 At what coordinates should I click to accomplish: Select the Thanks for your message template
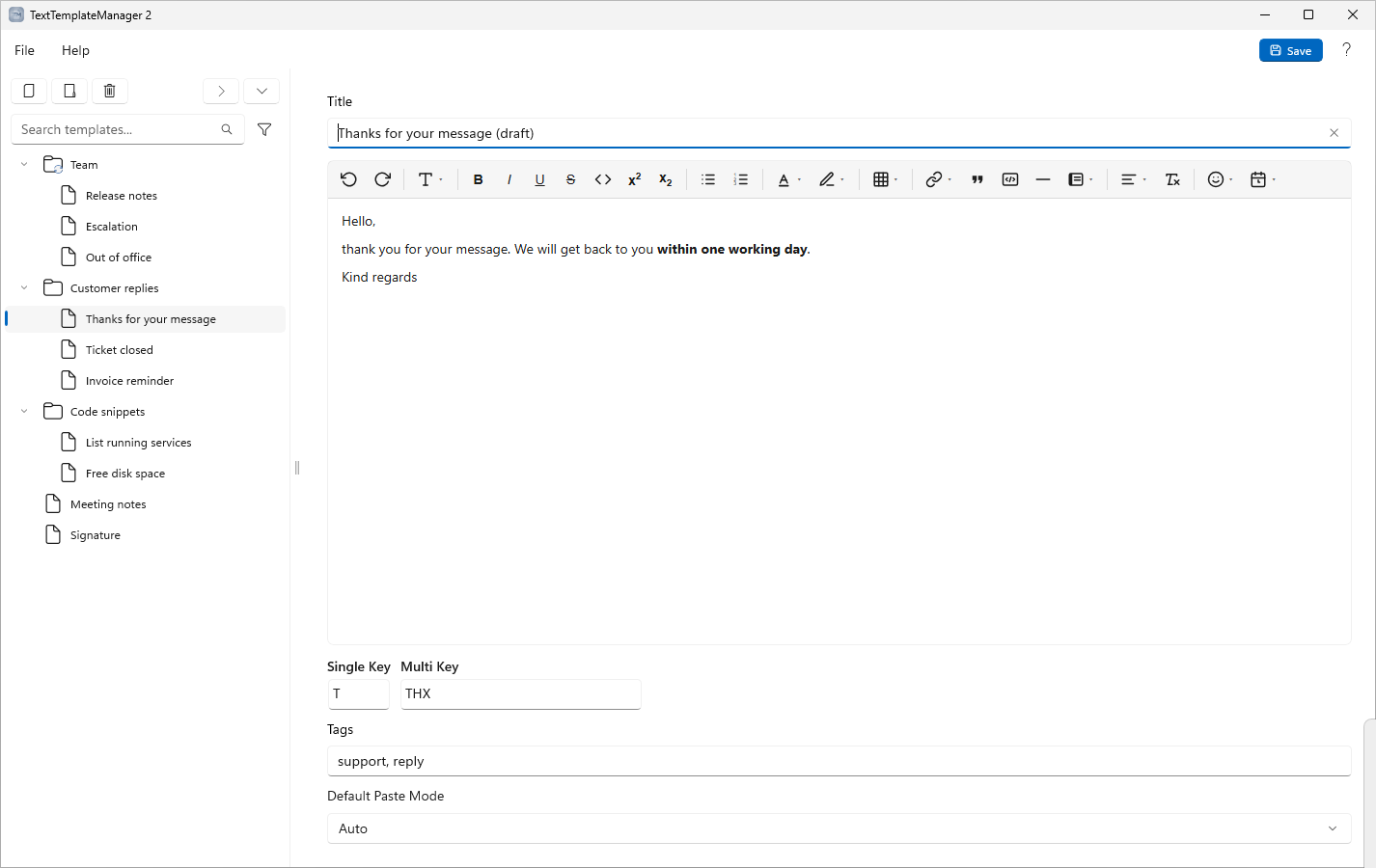coord(145,319)
